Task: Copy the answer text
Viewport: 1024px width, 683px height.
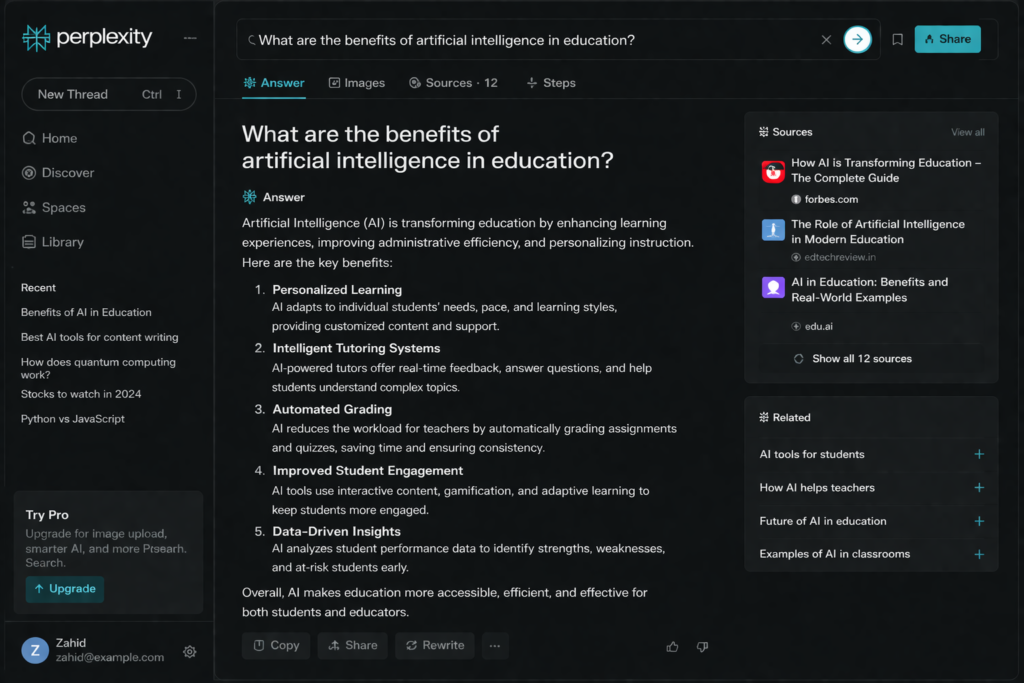Action: tap(276, 646)
